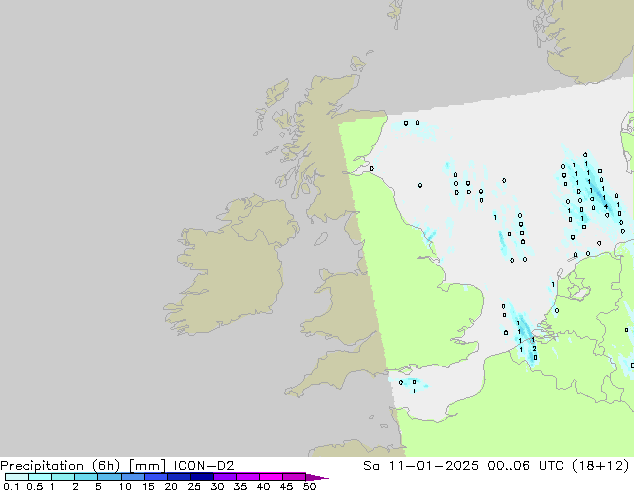Click the 45–50 mm legend color swatch
This screenshot has height=490, width=634.
294,477
